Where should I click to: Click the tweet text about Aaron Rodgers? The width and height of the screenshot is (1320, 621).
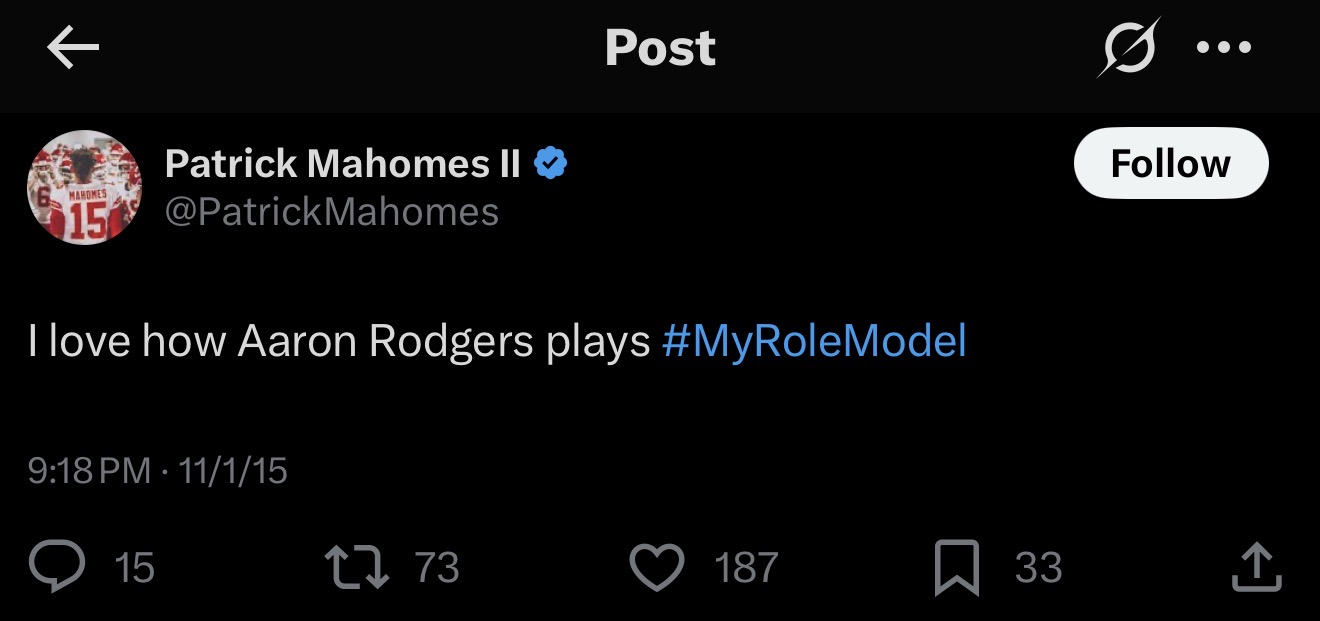click(340, 342)
